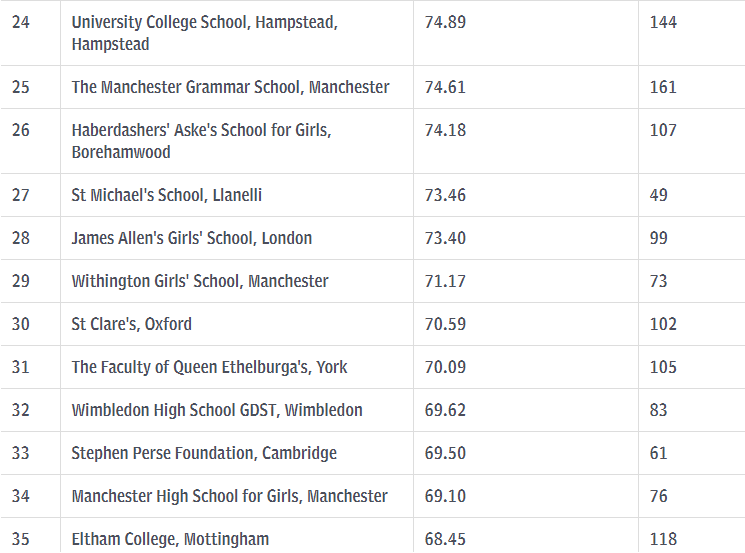This screenshot has height=553, width=745.
Task: Click Withington Girls' School, Manchester
Action: coord(199,281)
